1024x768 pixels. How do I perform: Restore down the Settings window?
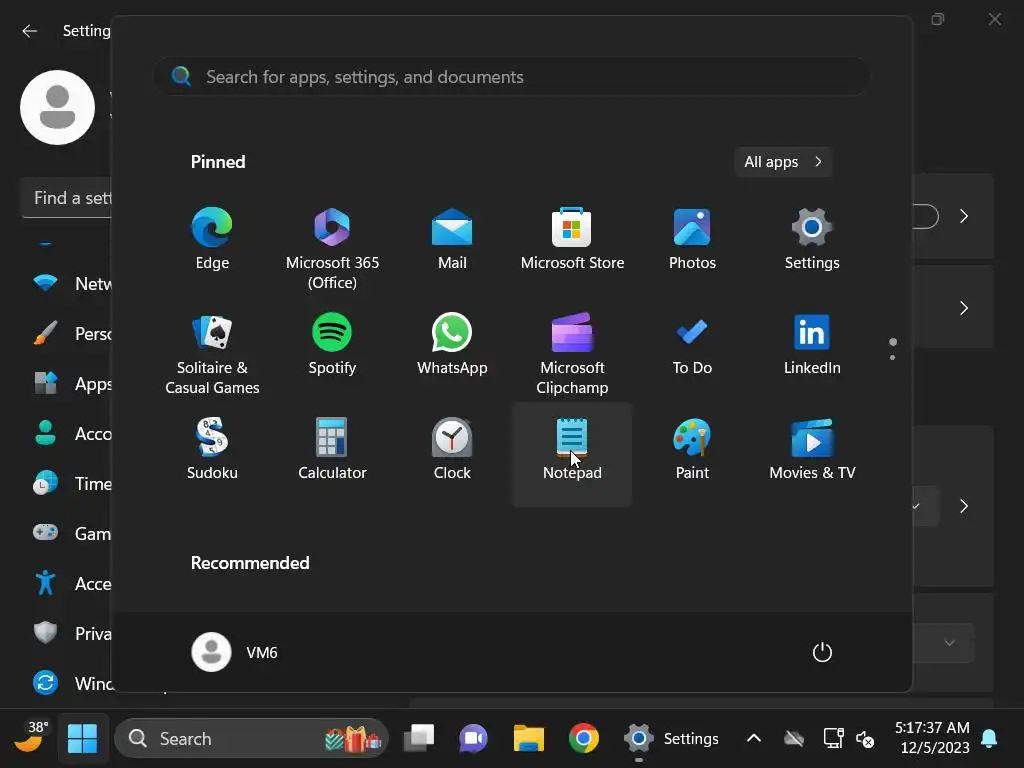tap(938, 19)
